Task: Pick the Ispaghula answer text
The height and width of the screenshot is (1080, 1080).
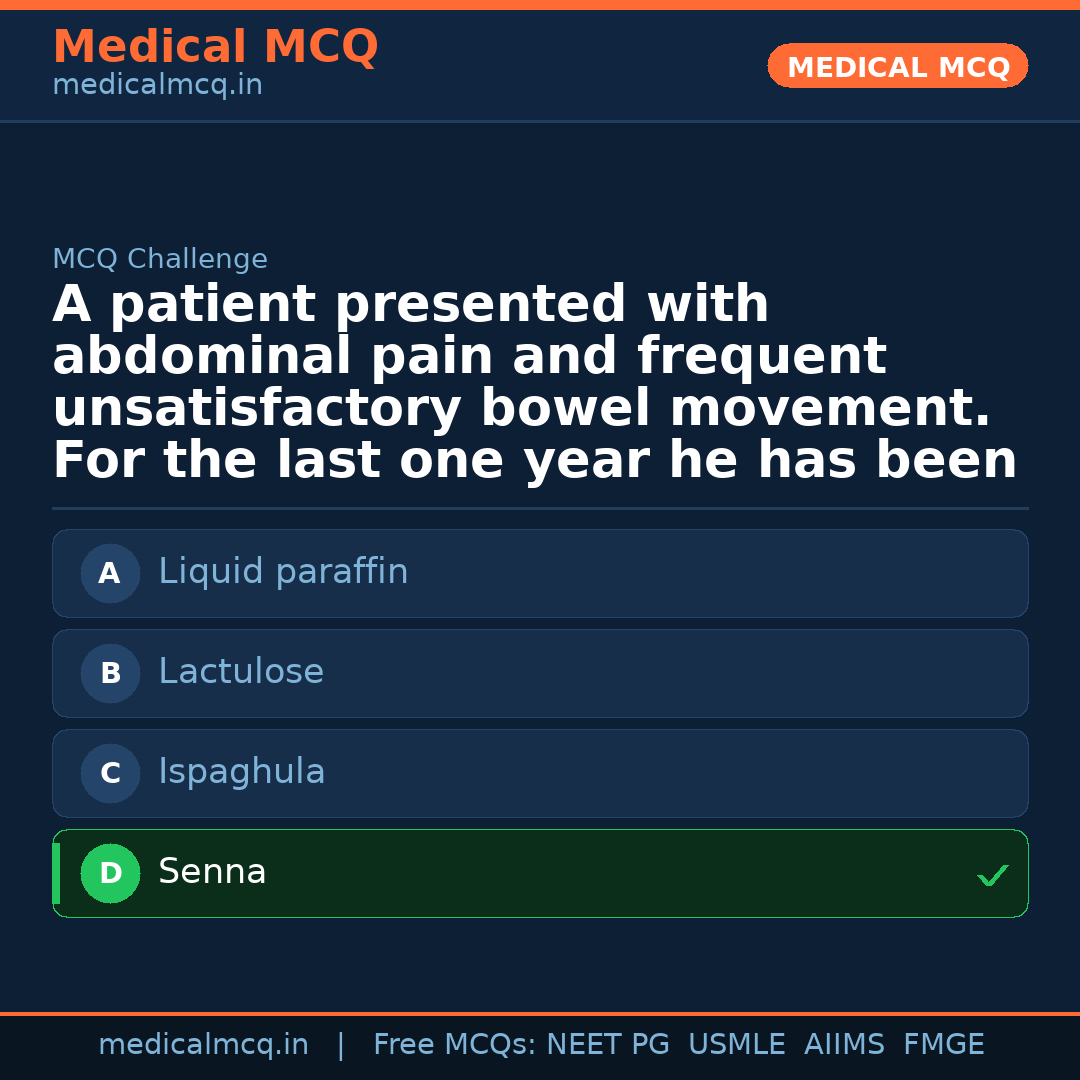Action: click(x=242, y=772)
